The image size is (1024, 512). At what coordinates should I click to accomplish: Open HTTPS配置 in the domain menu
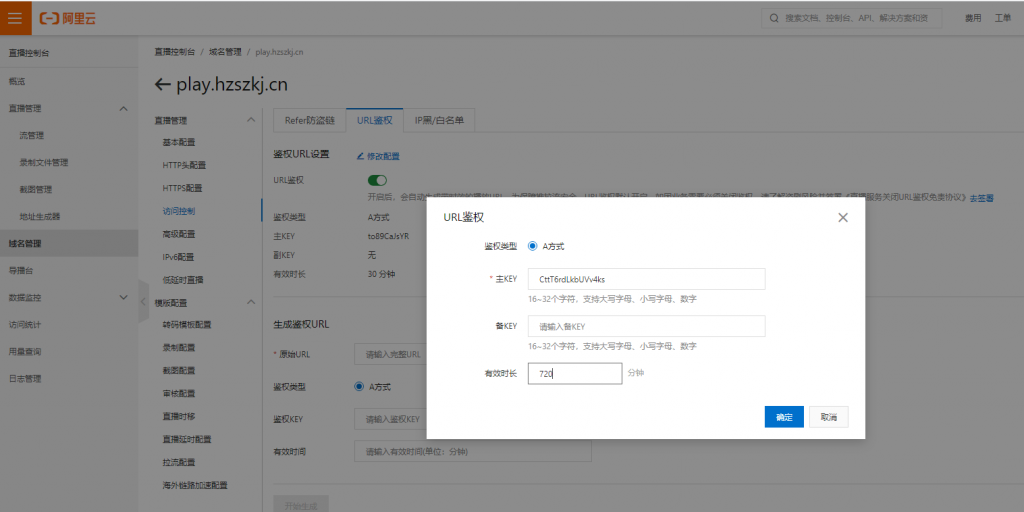(182, 188)
